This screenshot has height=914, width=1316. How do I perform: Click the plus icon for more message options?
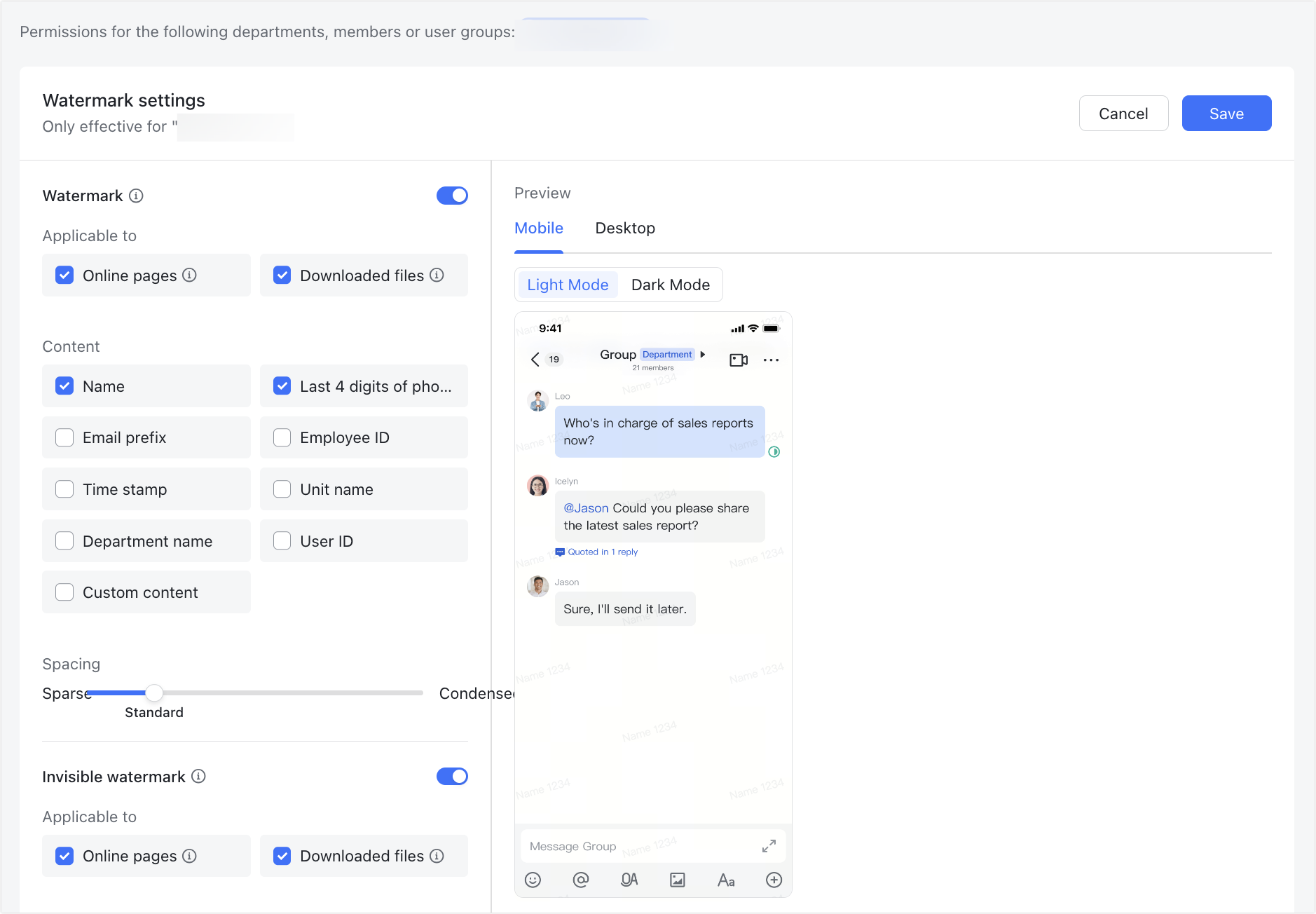coord(774,880)
